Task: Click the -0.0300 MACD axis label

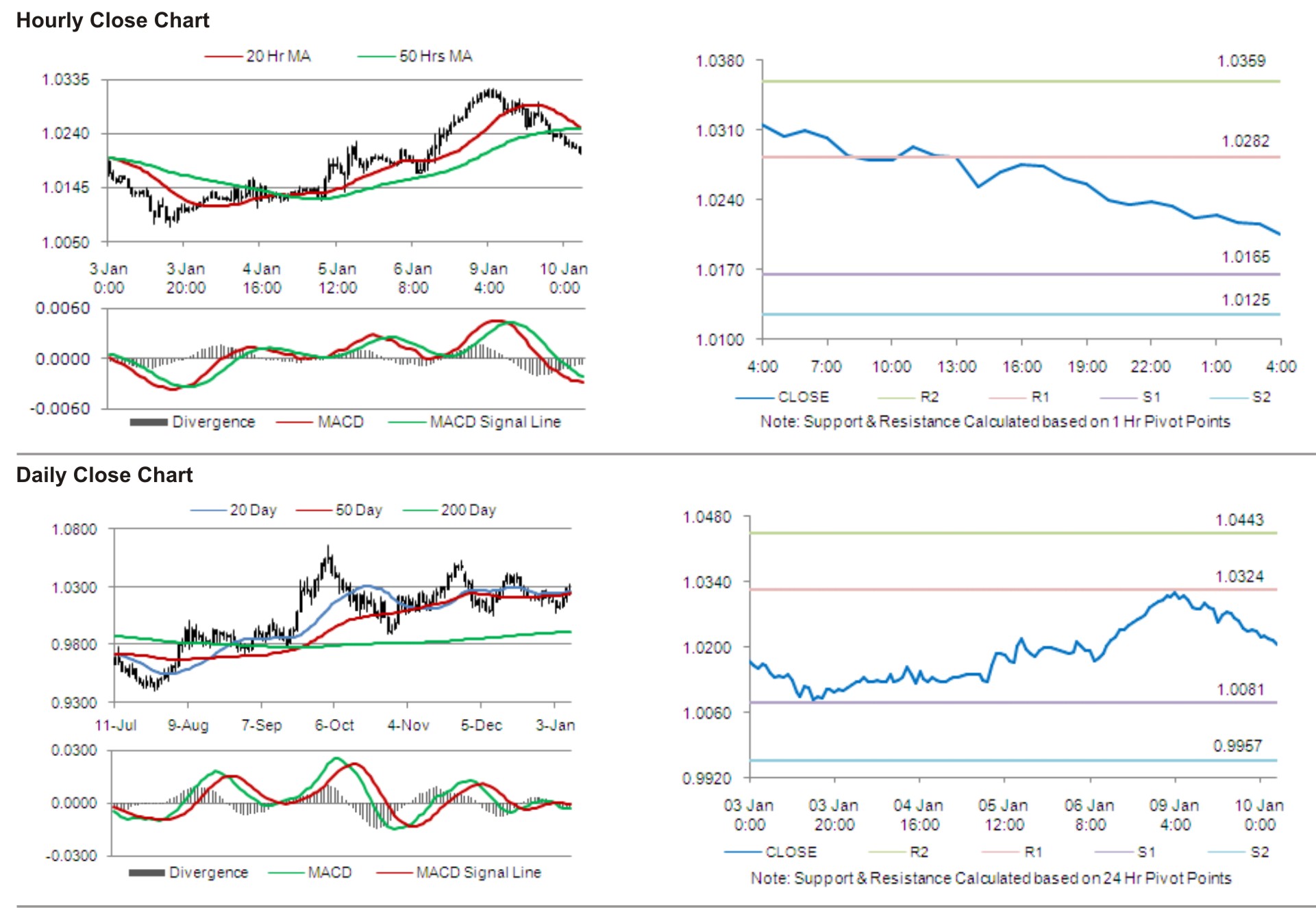Action: coord(72,856)
